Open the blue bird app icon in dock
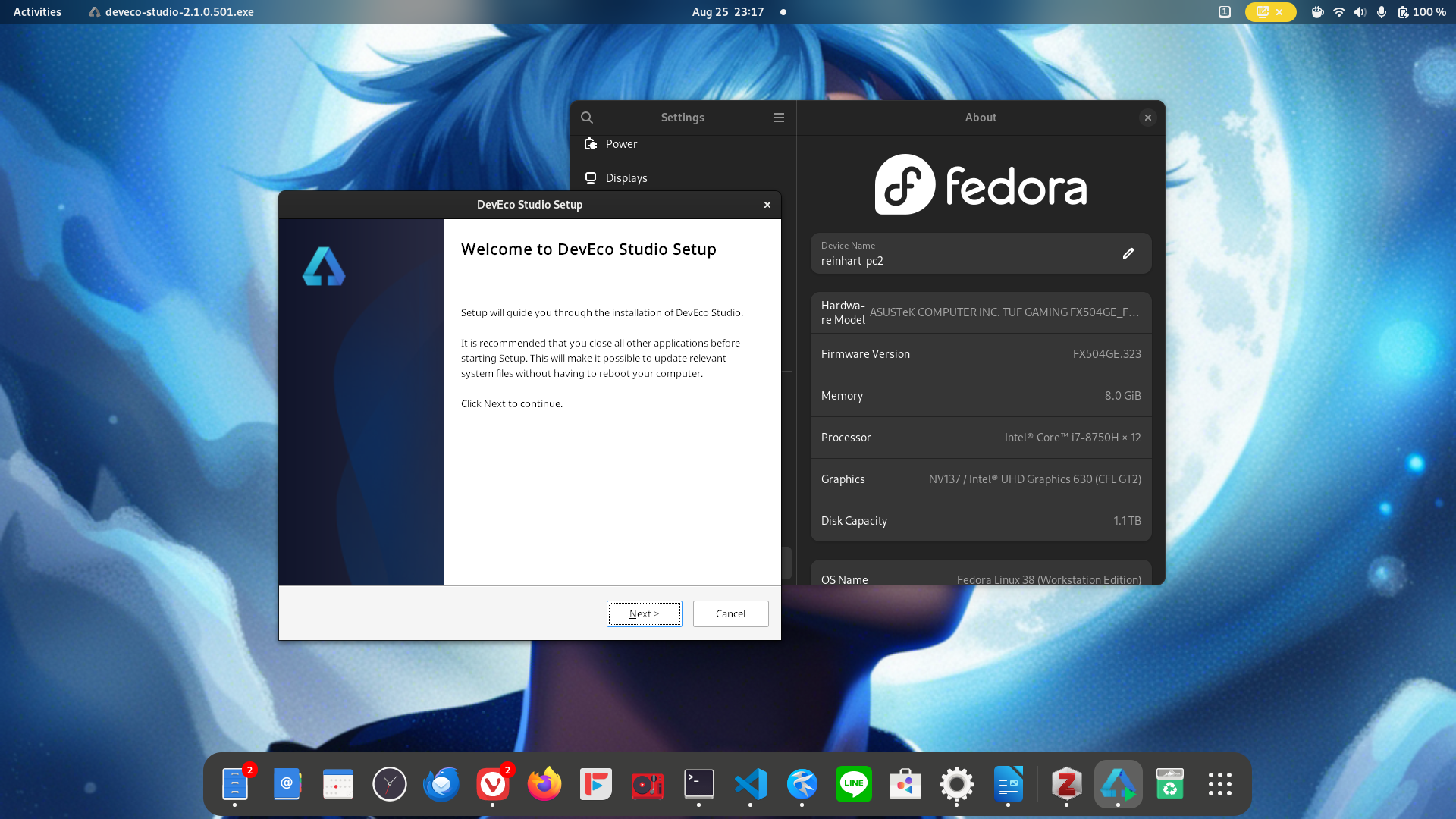 (802, 784)
